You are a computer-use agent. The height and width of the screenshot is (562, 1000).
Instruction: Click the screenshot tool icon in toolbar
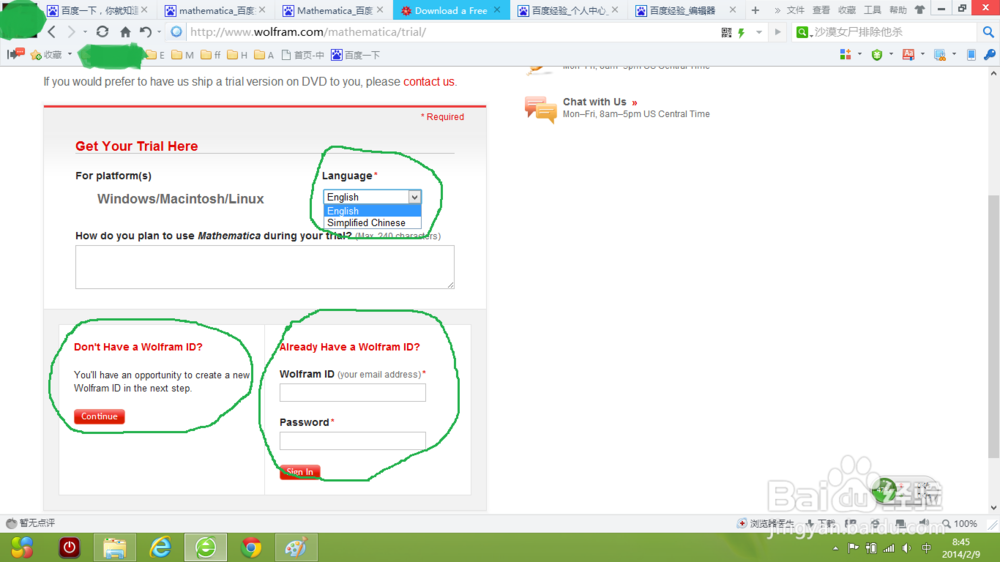(939, 55)
